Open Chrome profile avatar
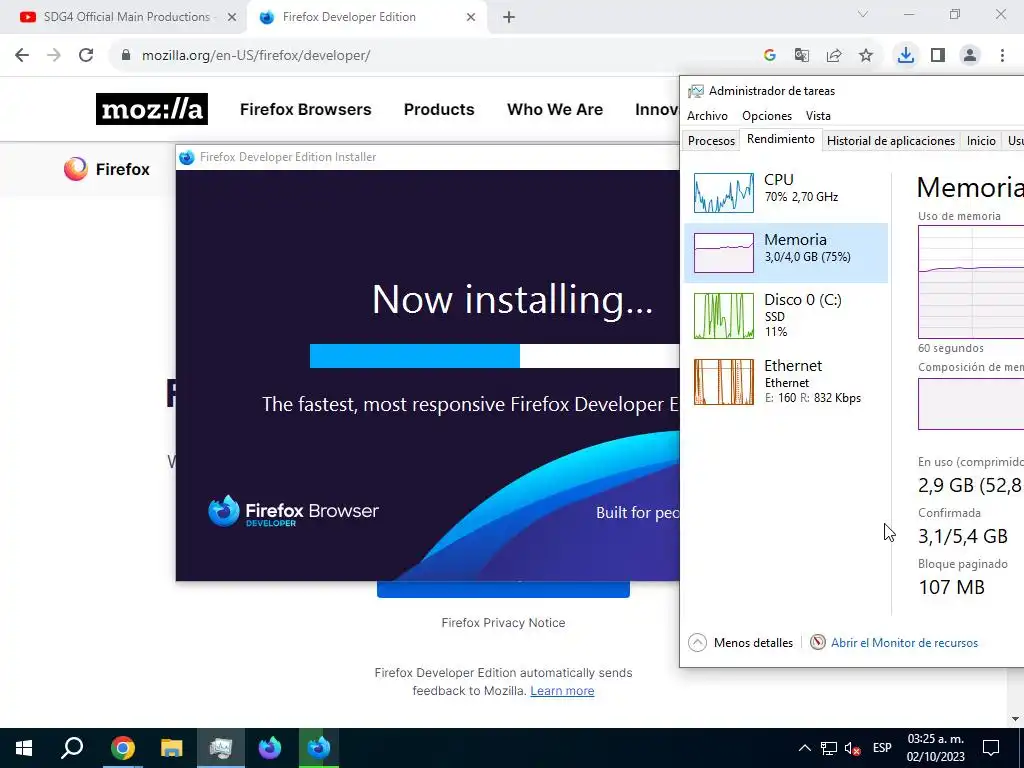1024x768 pixels. [x=970, y=55]
